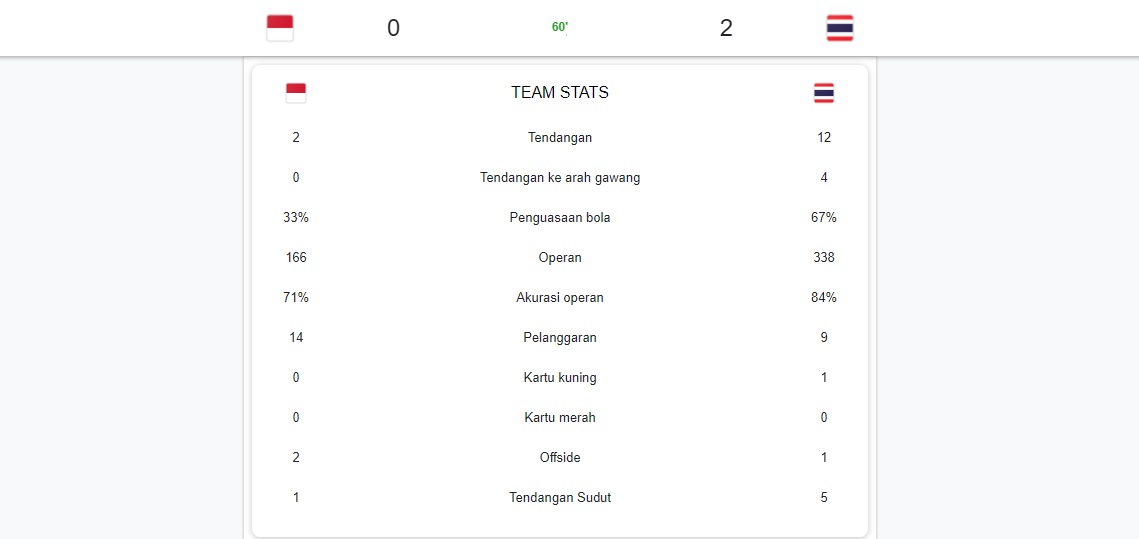Click the Offside stat label

pyautogui.click(x=560, y=458)
